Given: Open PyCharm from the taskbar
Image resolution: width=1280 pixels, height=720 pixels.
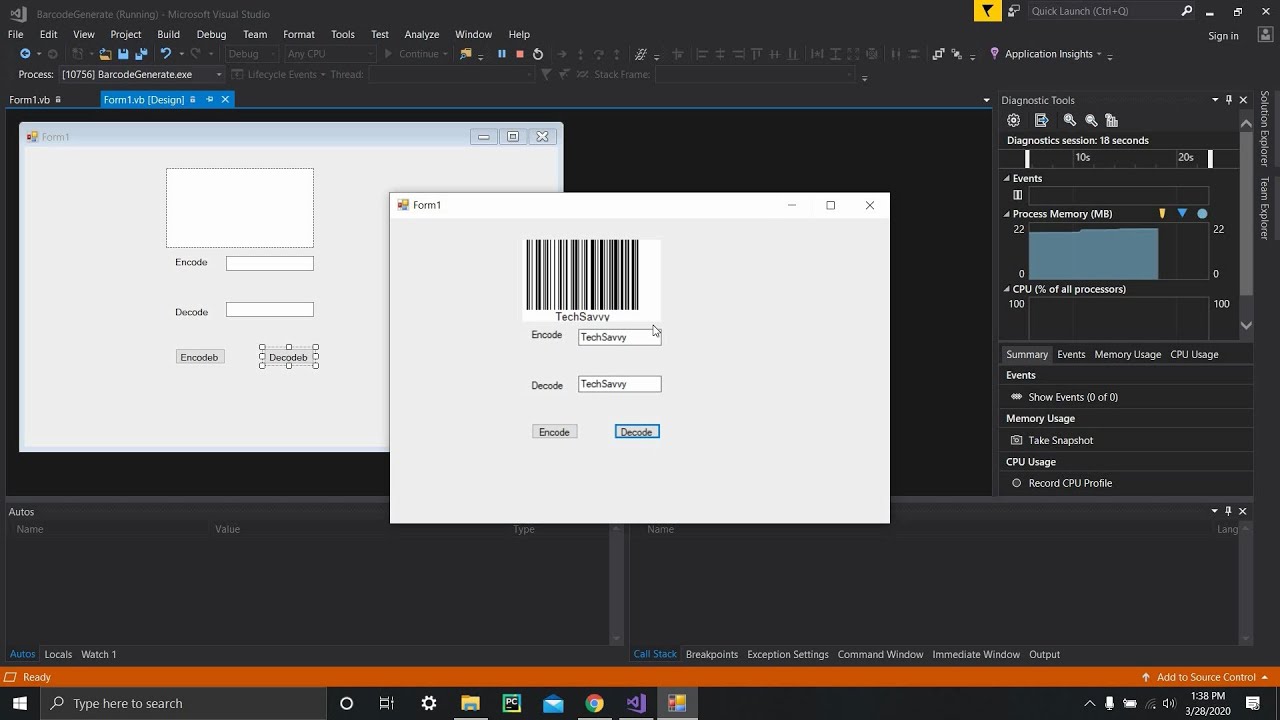Looking at the screenshot, I should (512, 703).
